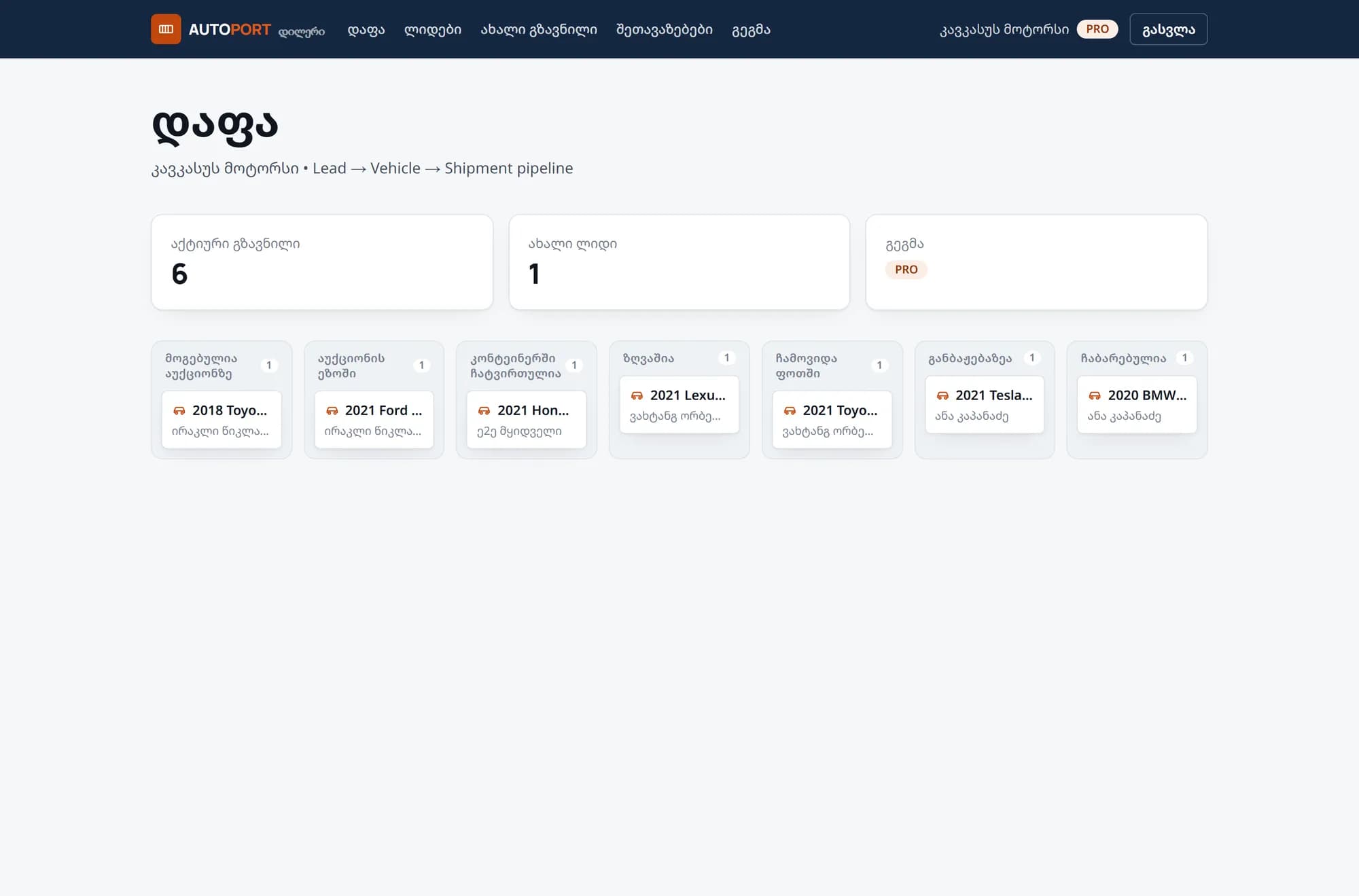Open the აქტიური გზავნილი stat card
1359x896 pixels.
[x=322, y=262]
